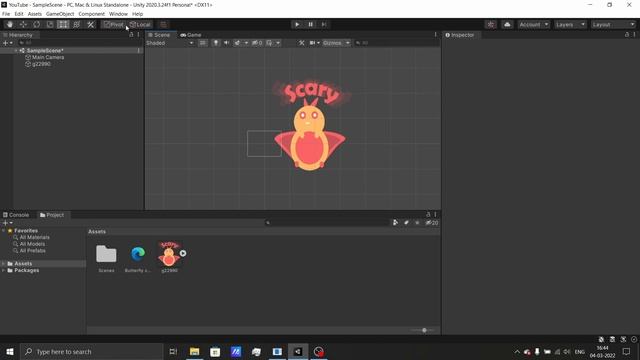Viewport: 640px width, 360px height.
Task: Open Search by Type filter
Action: pos(395,223)
